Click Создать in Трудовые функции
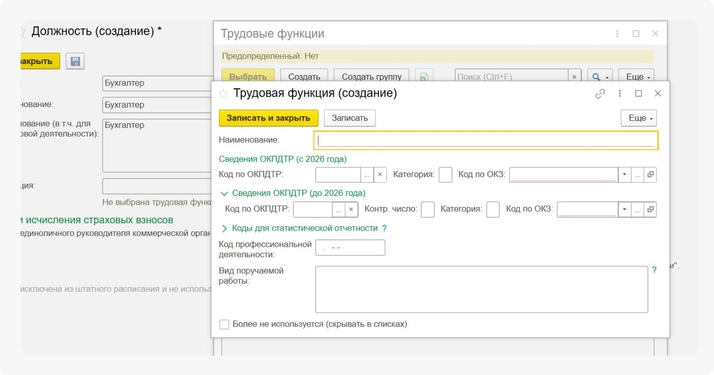The height and width of the screenshot is (375, 714). 304,76
